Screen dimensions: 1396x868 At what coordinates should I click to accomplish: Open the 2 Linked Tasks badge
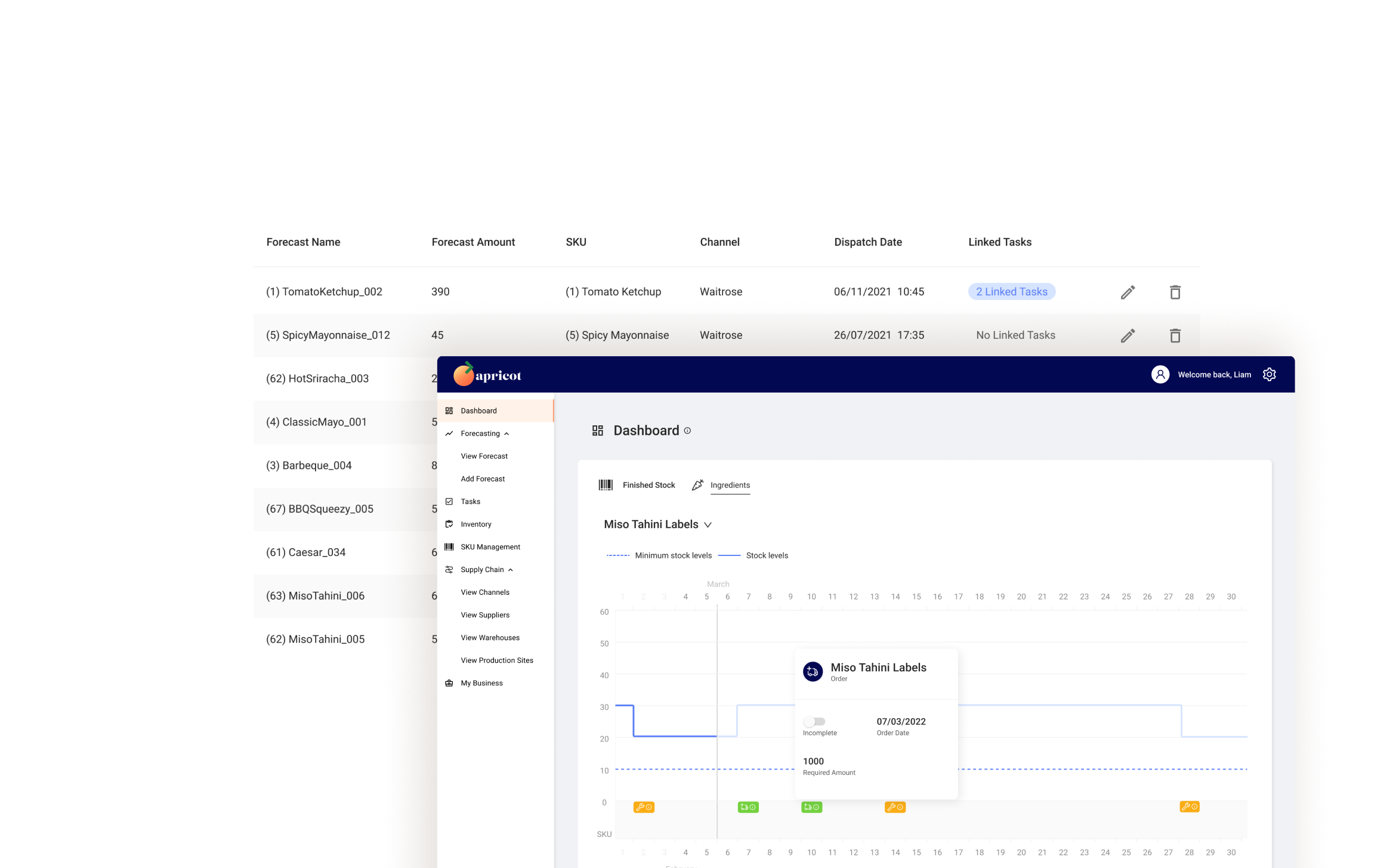point(1011,292)
